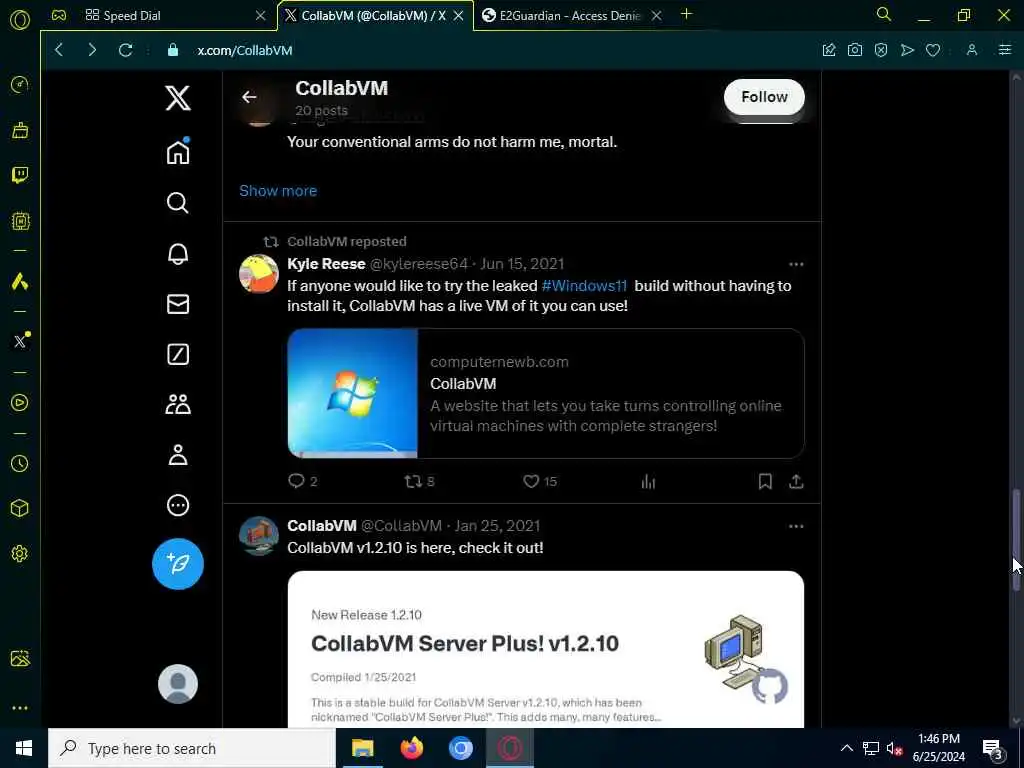Launch Firefox from taskbar
The image size is (1024, 768).
pos(411,748)
